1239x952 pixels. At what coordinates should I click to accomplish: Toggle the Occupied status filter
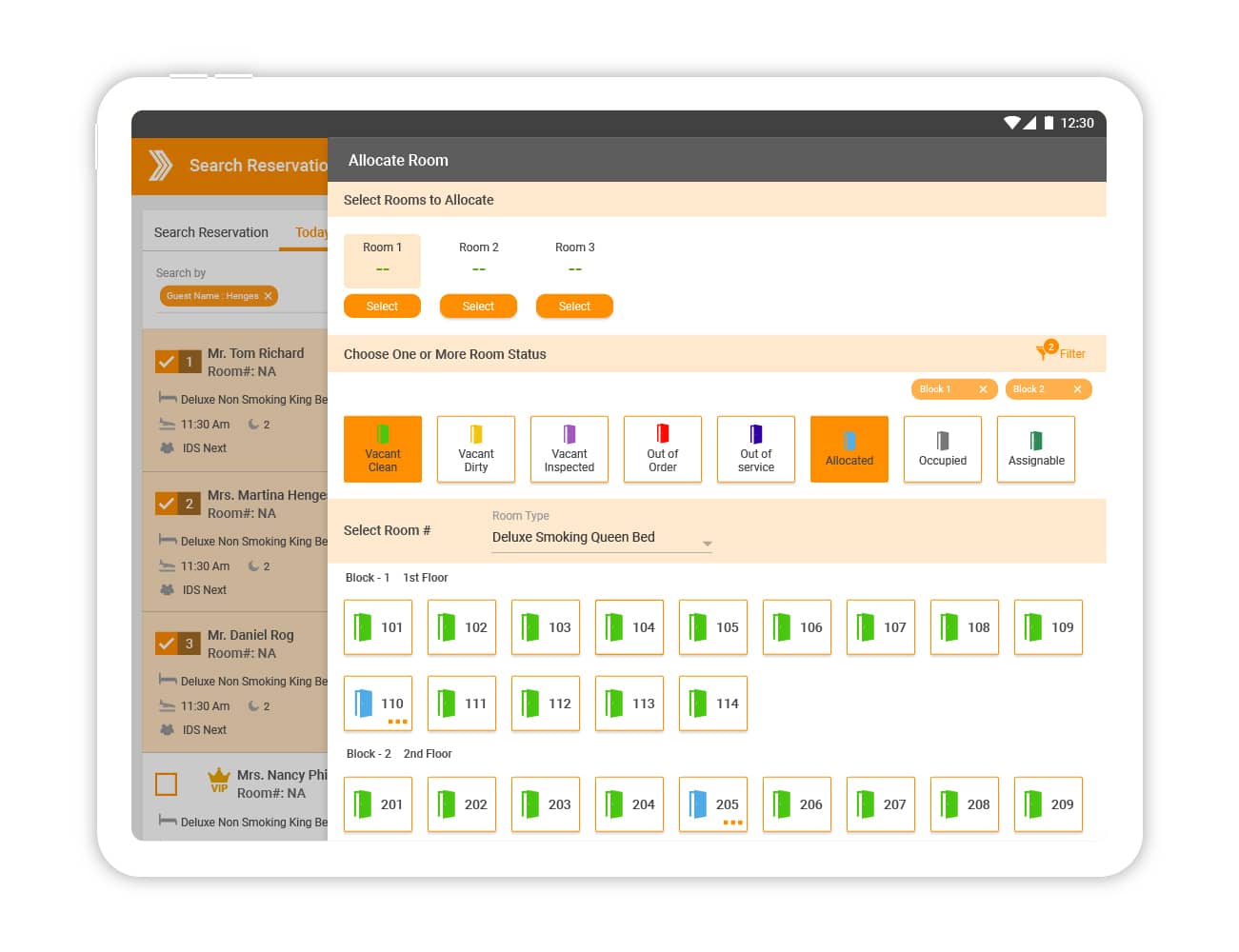[943, 449]
